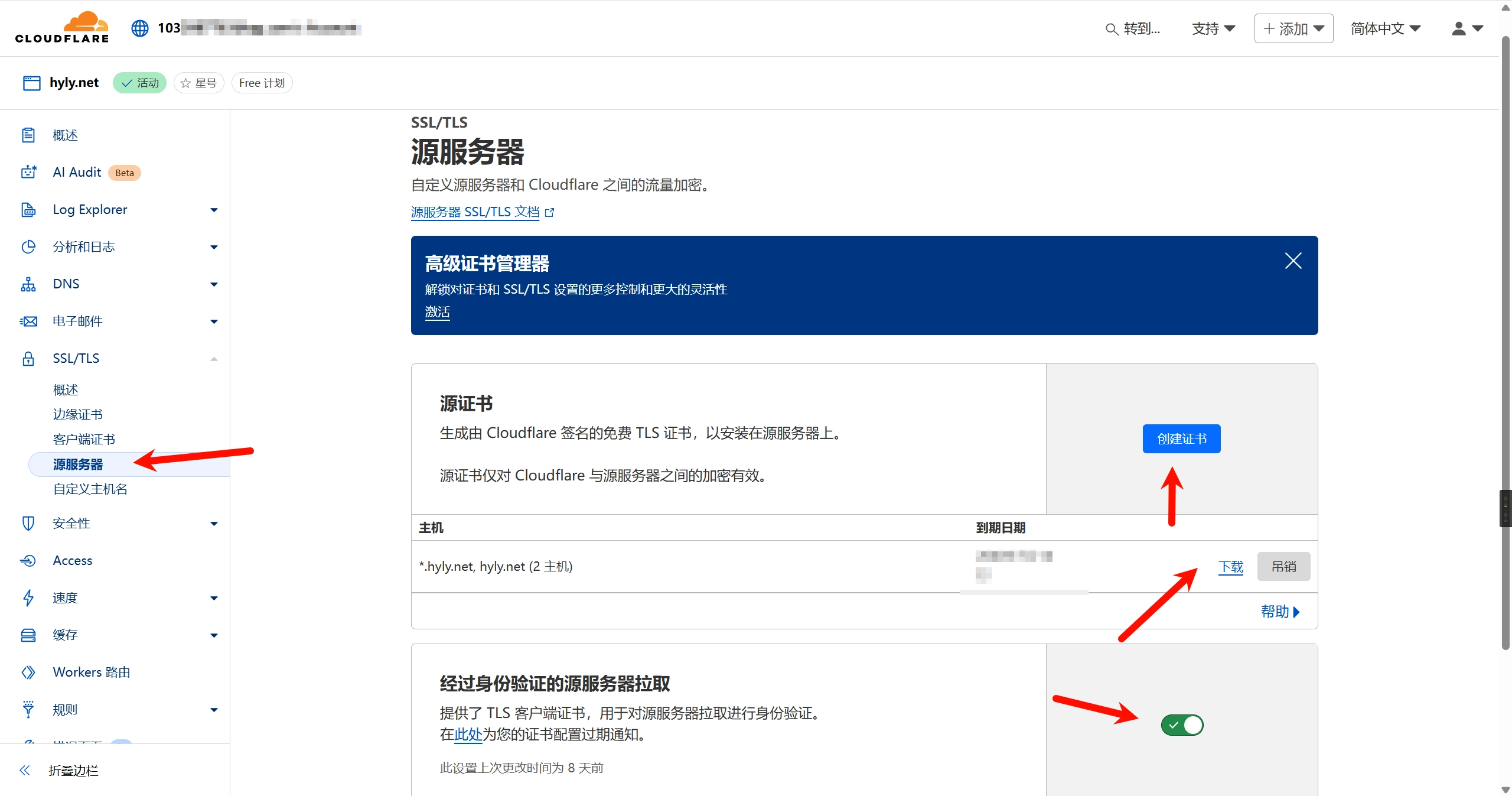Open the 支持 dropdown menu
The height and width of the screenshot is (796, 1512).
(1213, 28)
